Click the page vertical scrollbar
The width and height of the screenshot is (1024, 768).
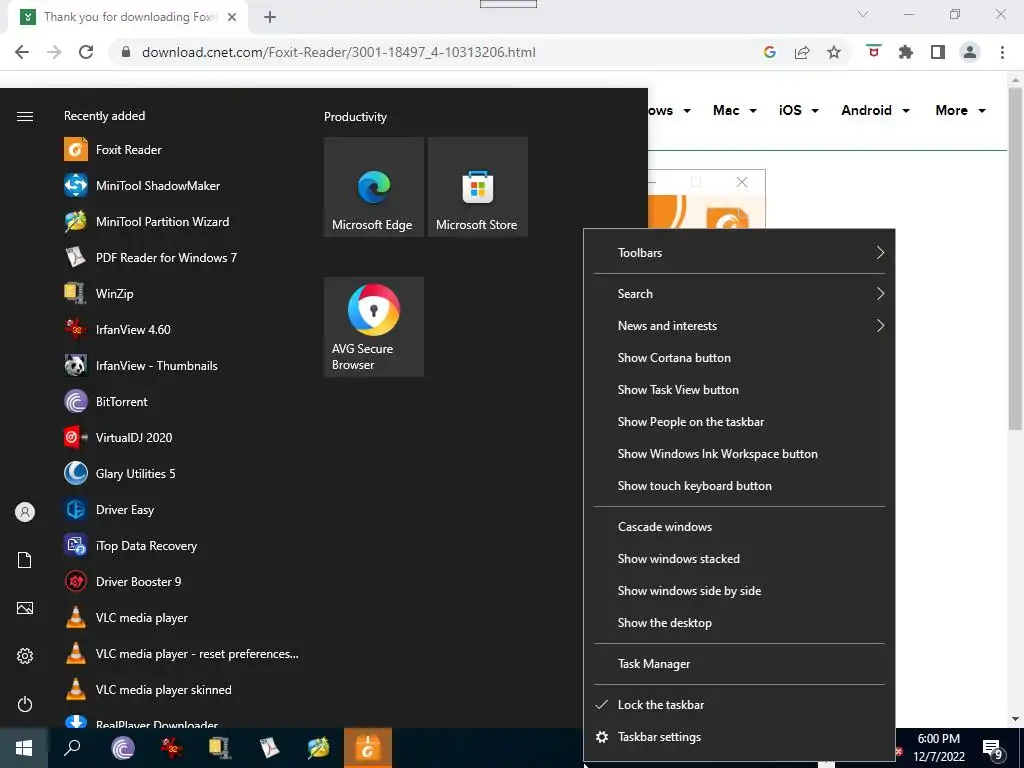click(x=1015, y=258)
